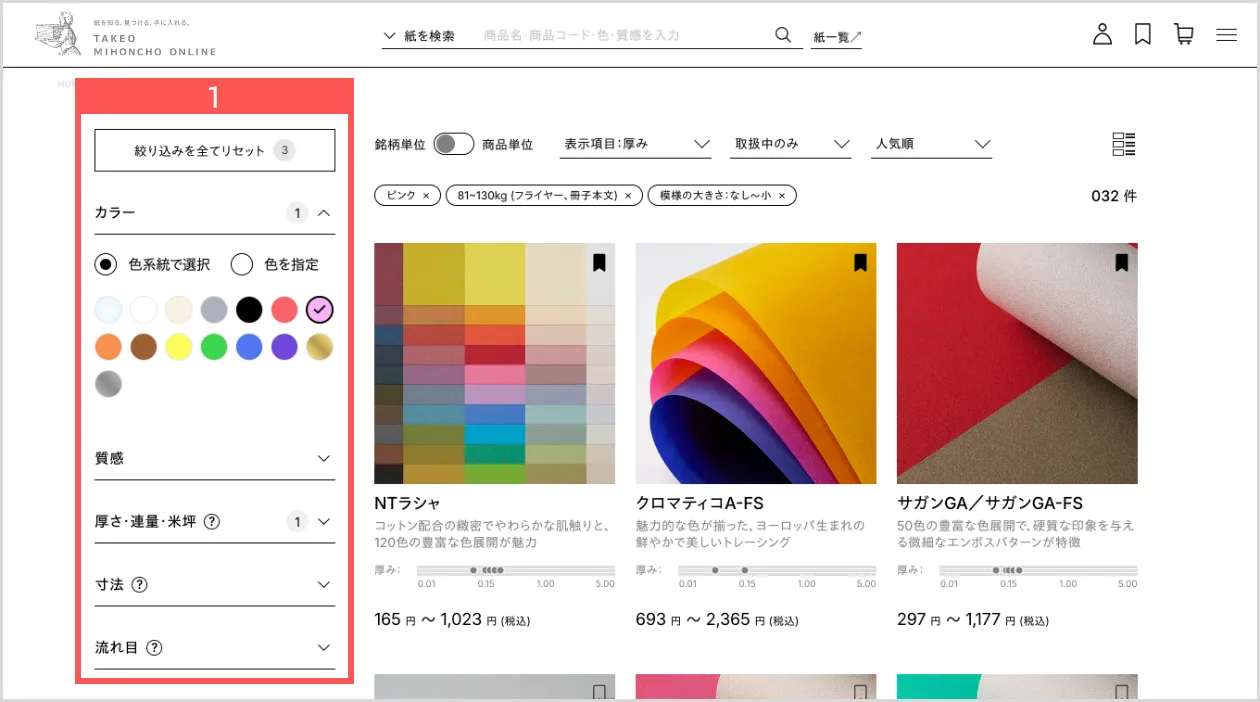Expand the 質感 filter section
This screenshot has height=702, width=1260.
click(214, 458)
